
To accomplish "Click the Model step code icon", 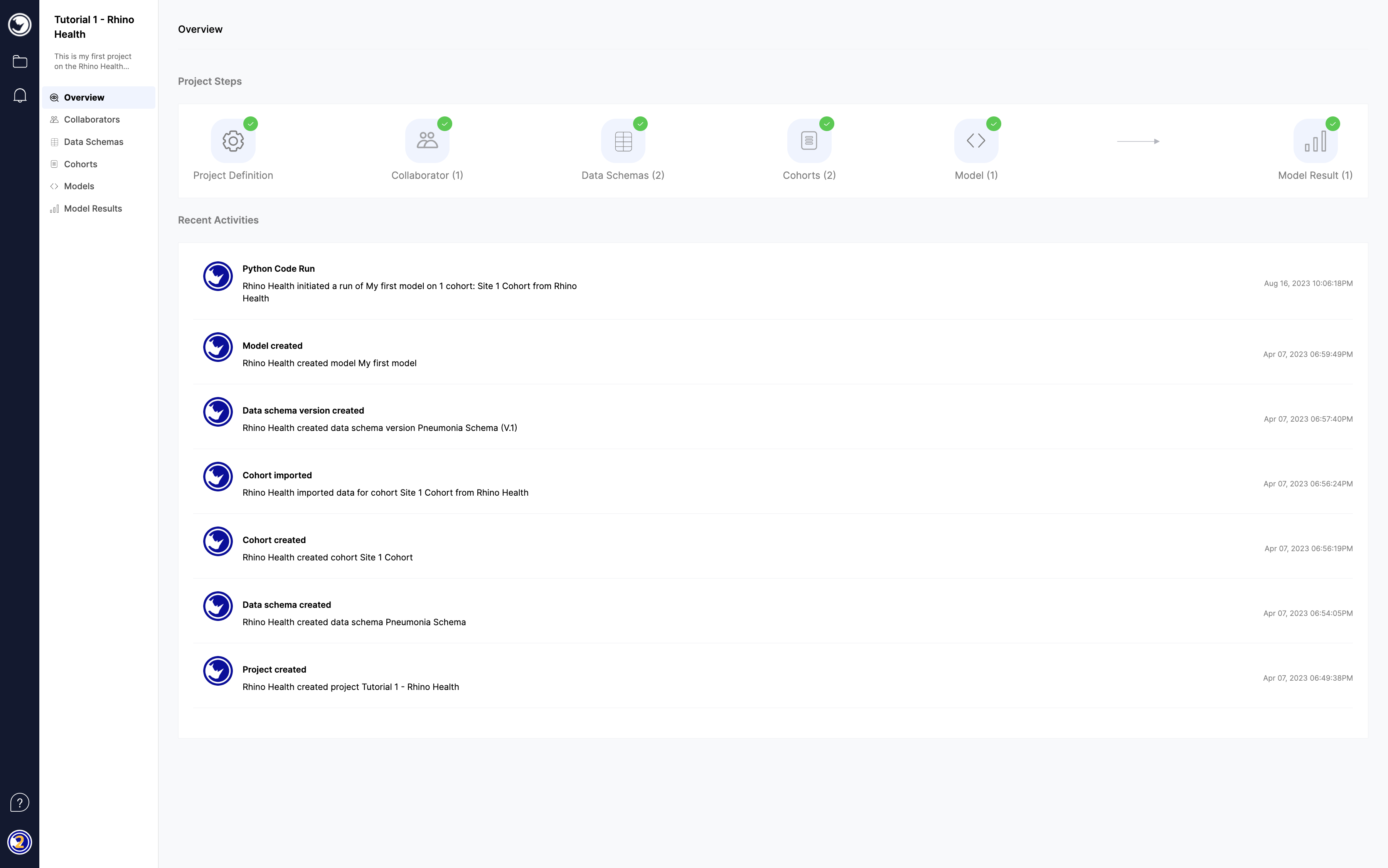I will click(x=976, y=141).
